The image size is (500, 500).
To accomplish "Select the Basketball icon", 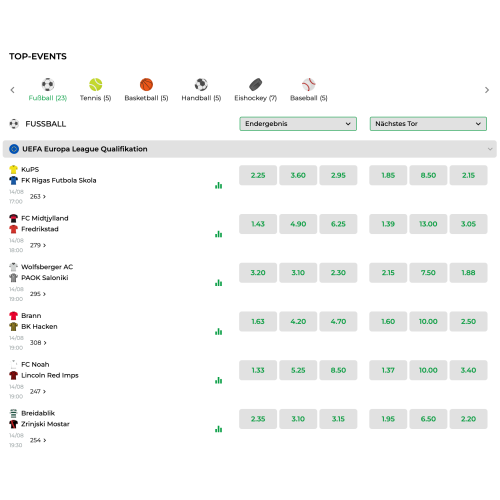I will (146, 85).
